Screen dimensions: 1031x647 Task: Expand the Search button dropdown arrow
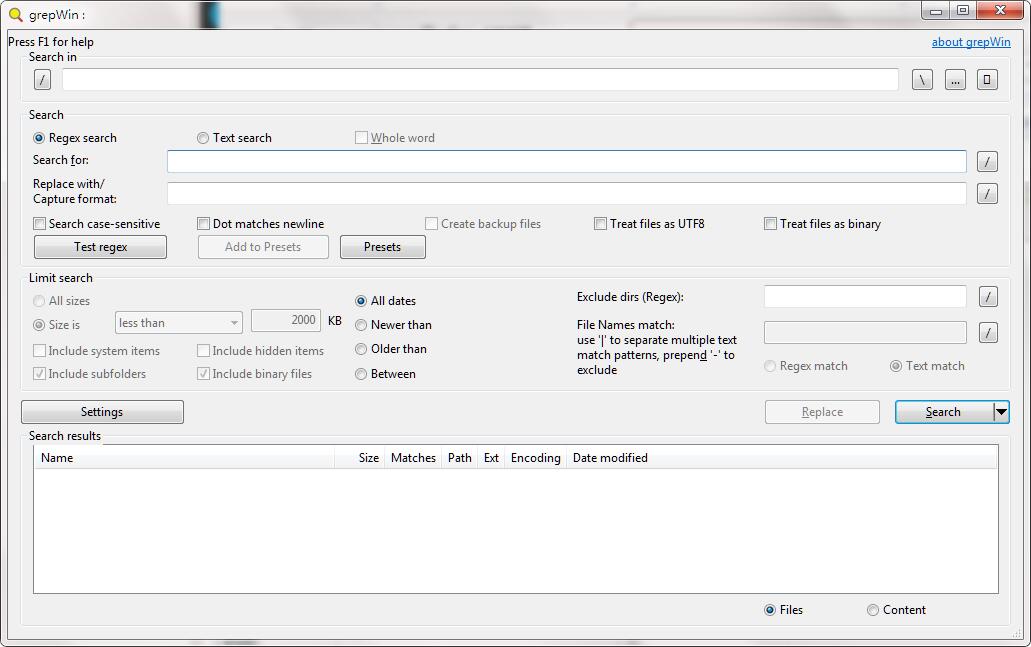coord(1001,412)
